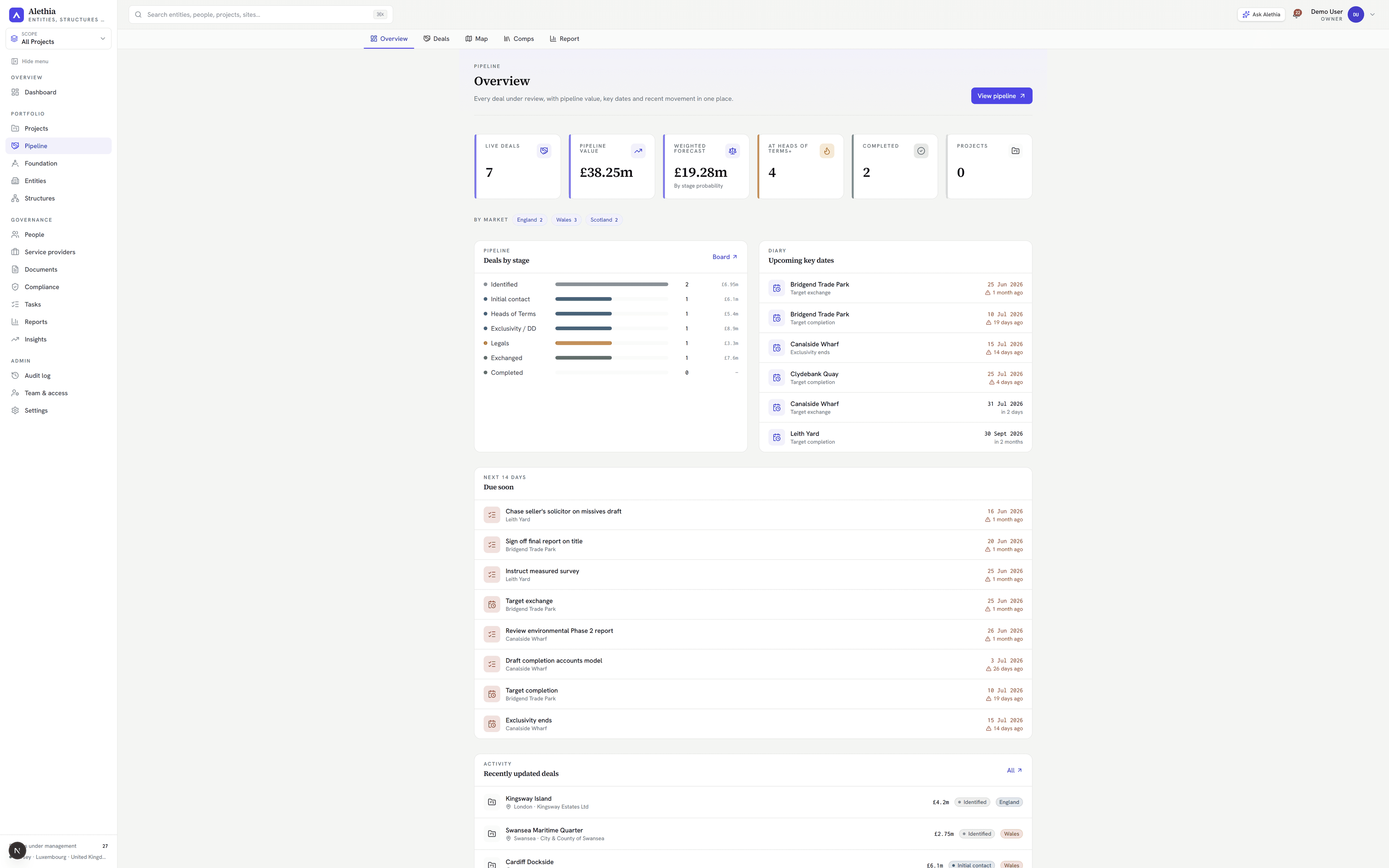
Task: Click the orange Legals stage bar
Action: coord(583,343)
